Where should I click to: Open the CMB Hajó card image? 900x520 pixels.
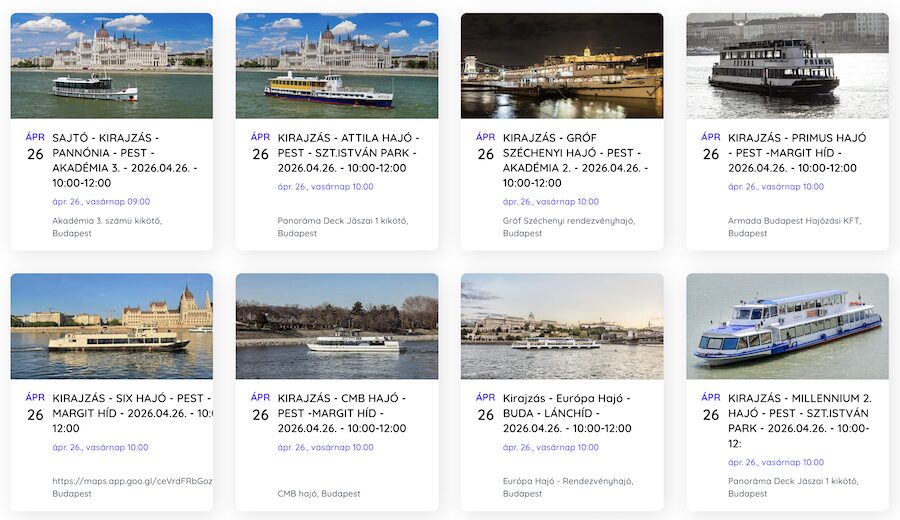coord(336,326)
